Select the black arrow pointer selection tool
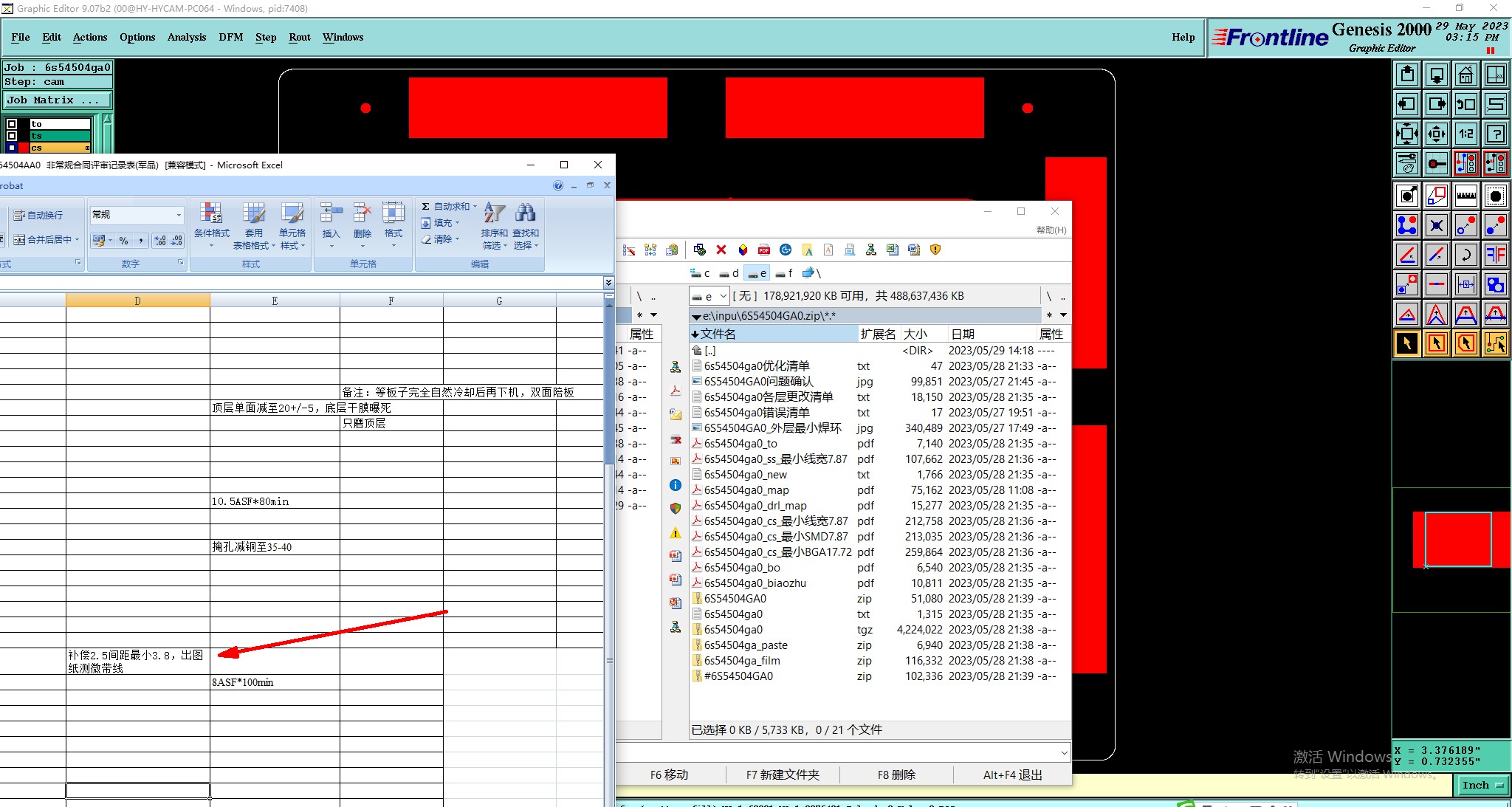This screenshot has height=807, width=1512. (1407, 343)
